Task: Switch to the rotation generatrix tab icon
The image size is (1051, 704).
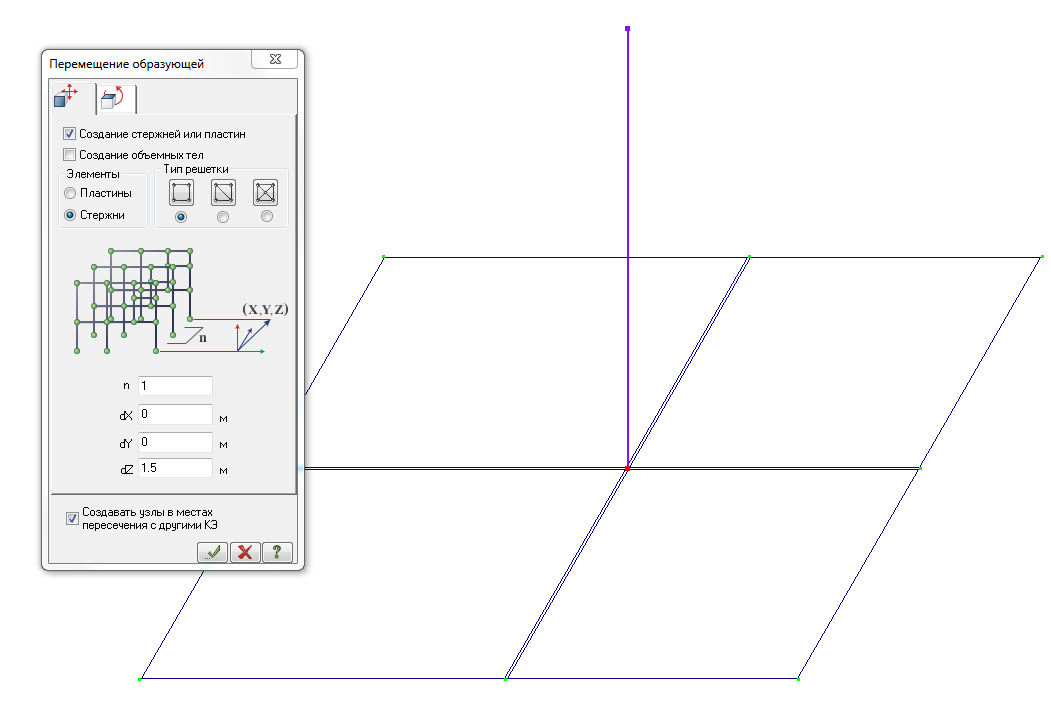Action: 113,98
